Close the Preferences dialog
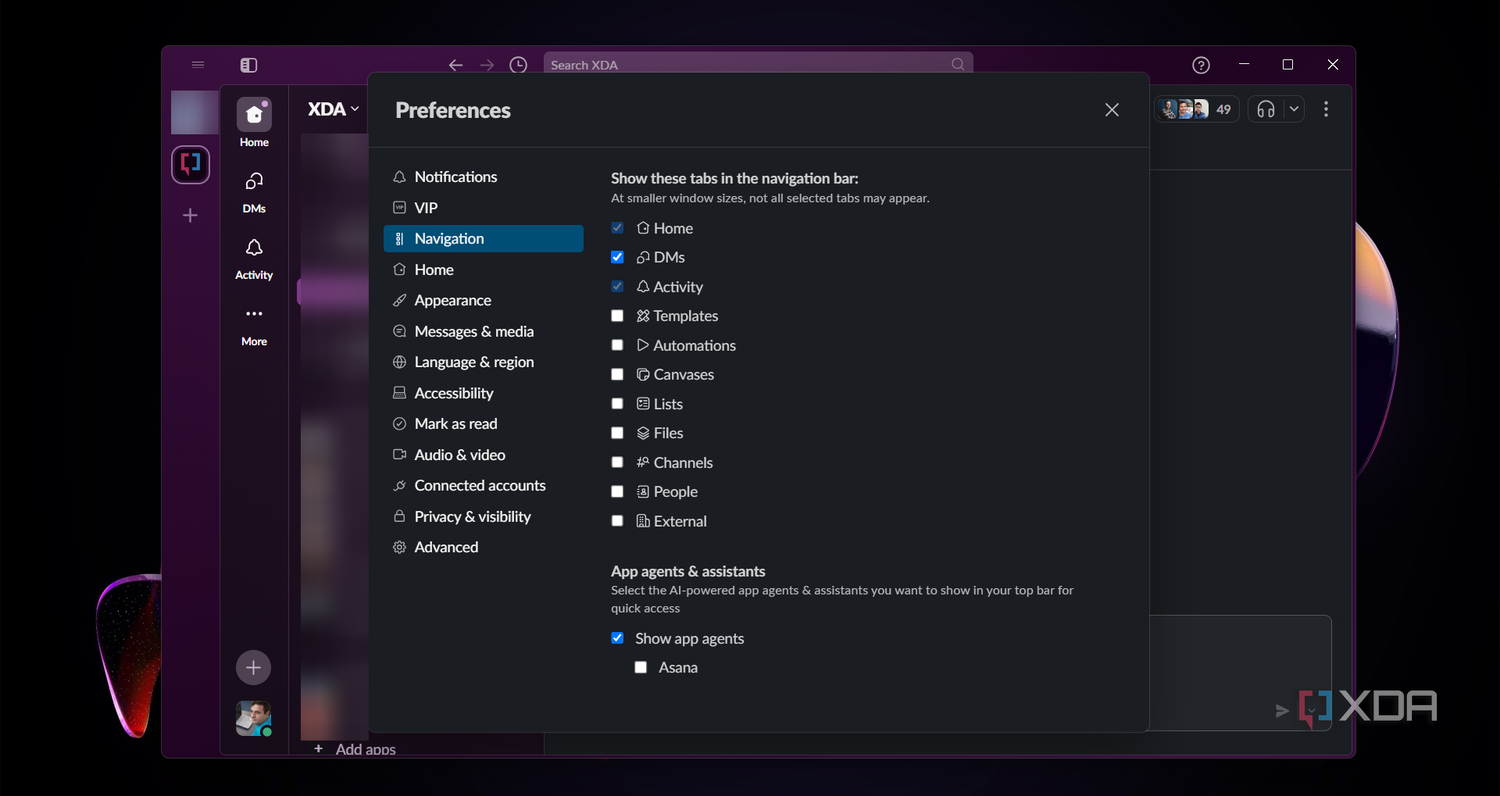 click(x=1112, y=110)
